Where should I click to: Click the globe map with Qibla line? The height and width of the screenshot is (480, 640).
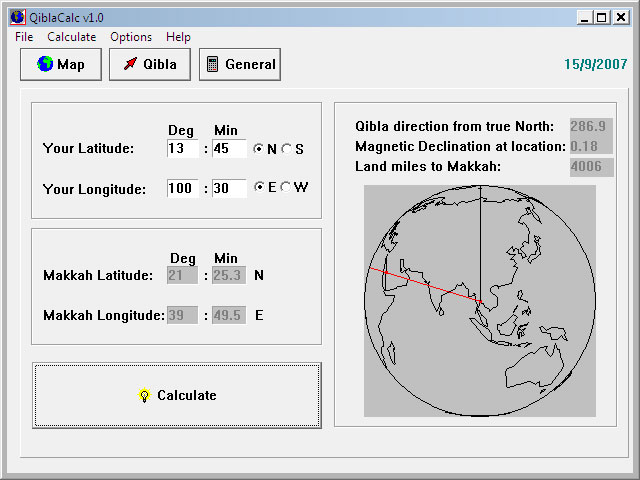coord(480,301)
